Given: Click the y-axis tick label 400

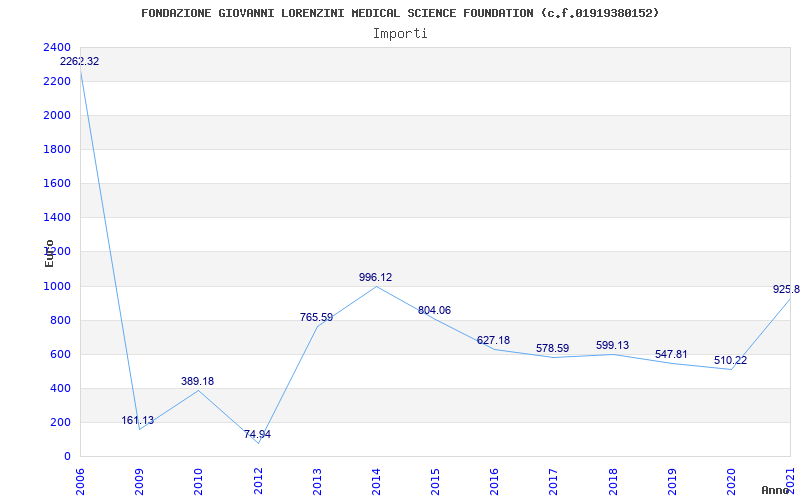Looking at the screenshot, I should tap(61, 388).
